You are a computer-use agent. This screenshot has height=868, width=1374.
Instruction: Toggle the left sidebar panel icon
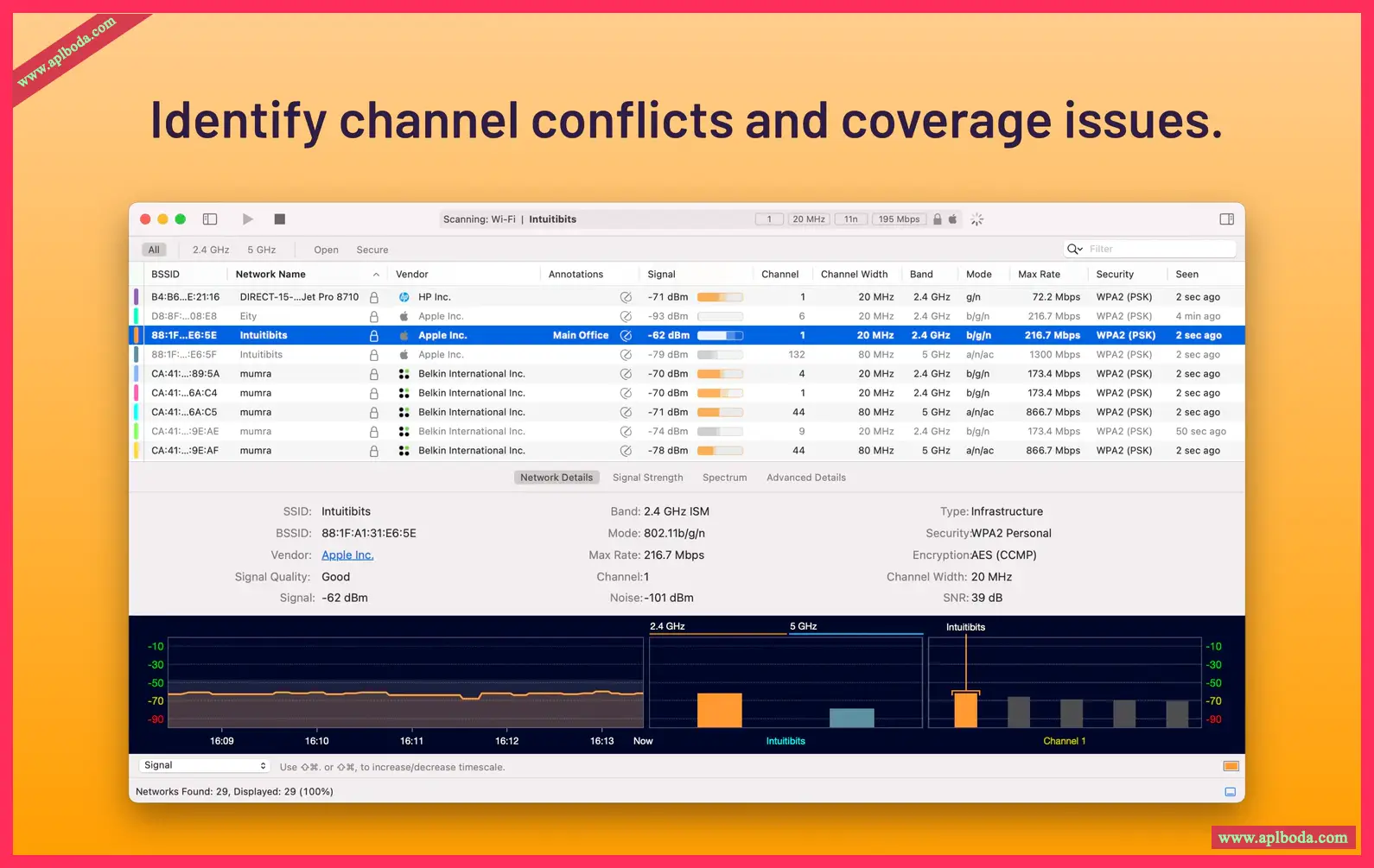pyautogui.click(x=210, y=219)
